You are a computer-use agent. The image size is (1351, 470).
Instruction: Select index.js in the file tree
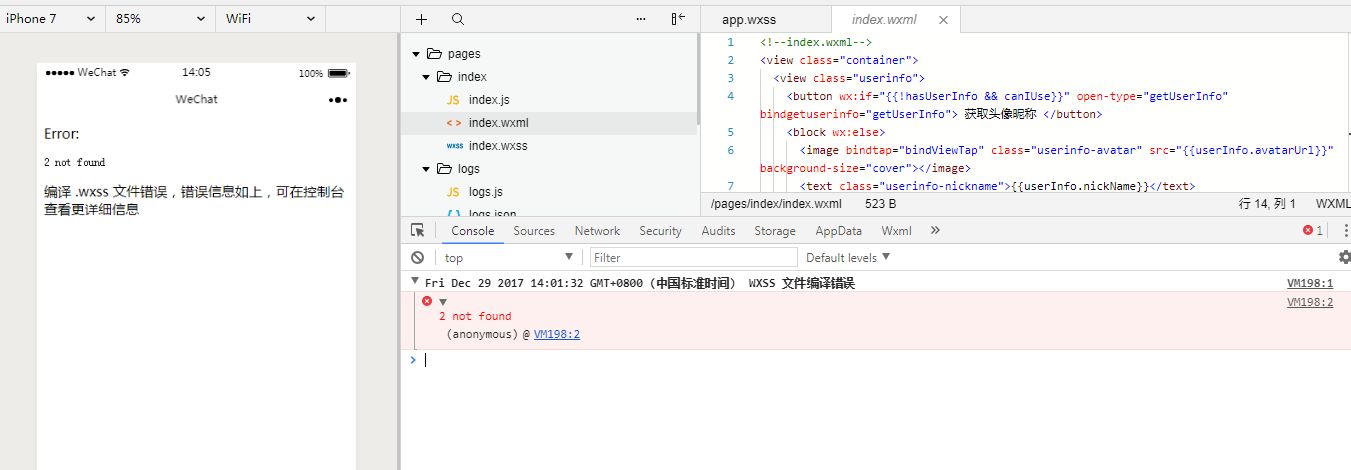pyautogui.click(x=489, y=100)
